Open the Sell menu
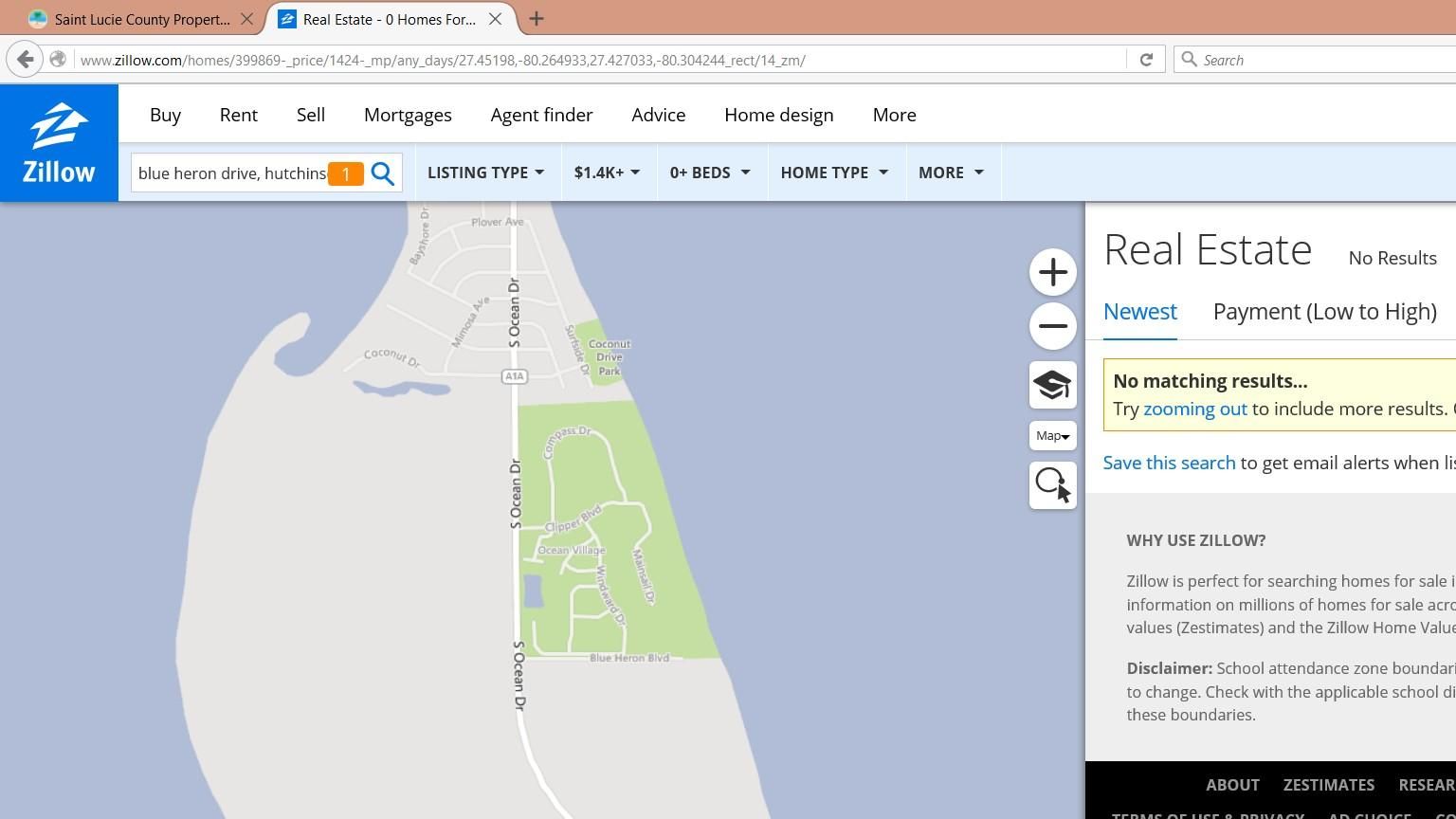 pos(311,115)
